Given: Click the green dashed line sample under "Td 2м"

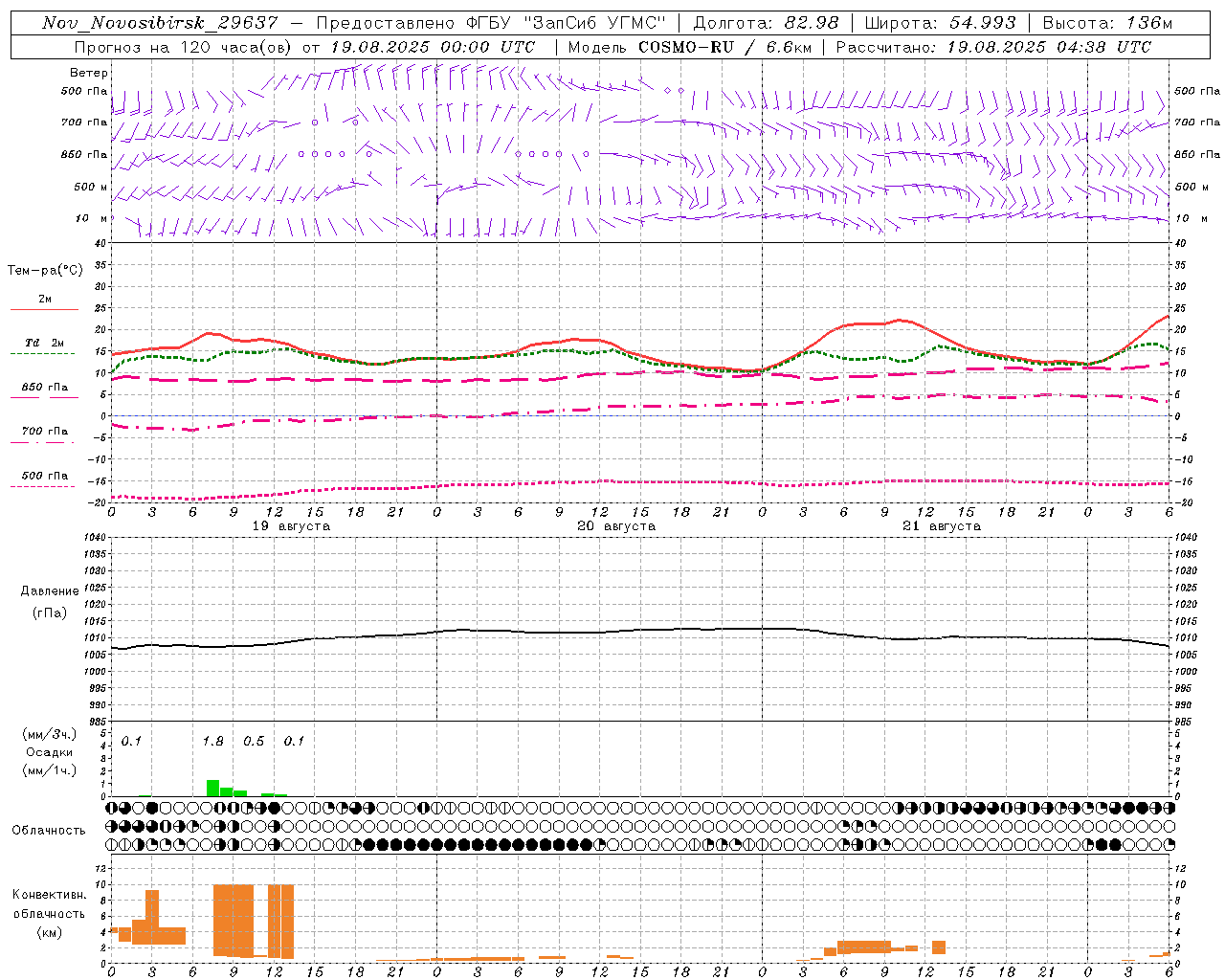Looking at the screenshot, I should pyautogui.click(x=43, y=354).
